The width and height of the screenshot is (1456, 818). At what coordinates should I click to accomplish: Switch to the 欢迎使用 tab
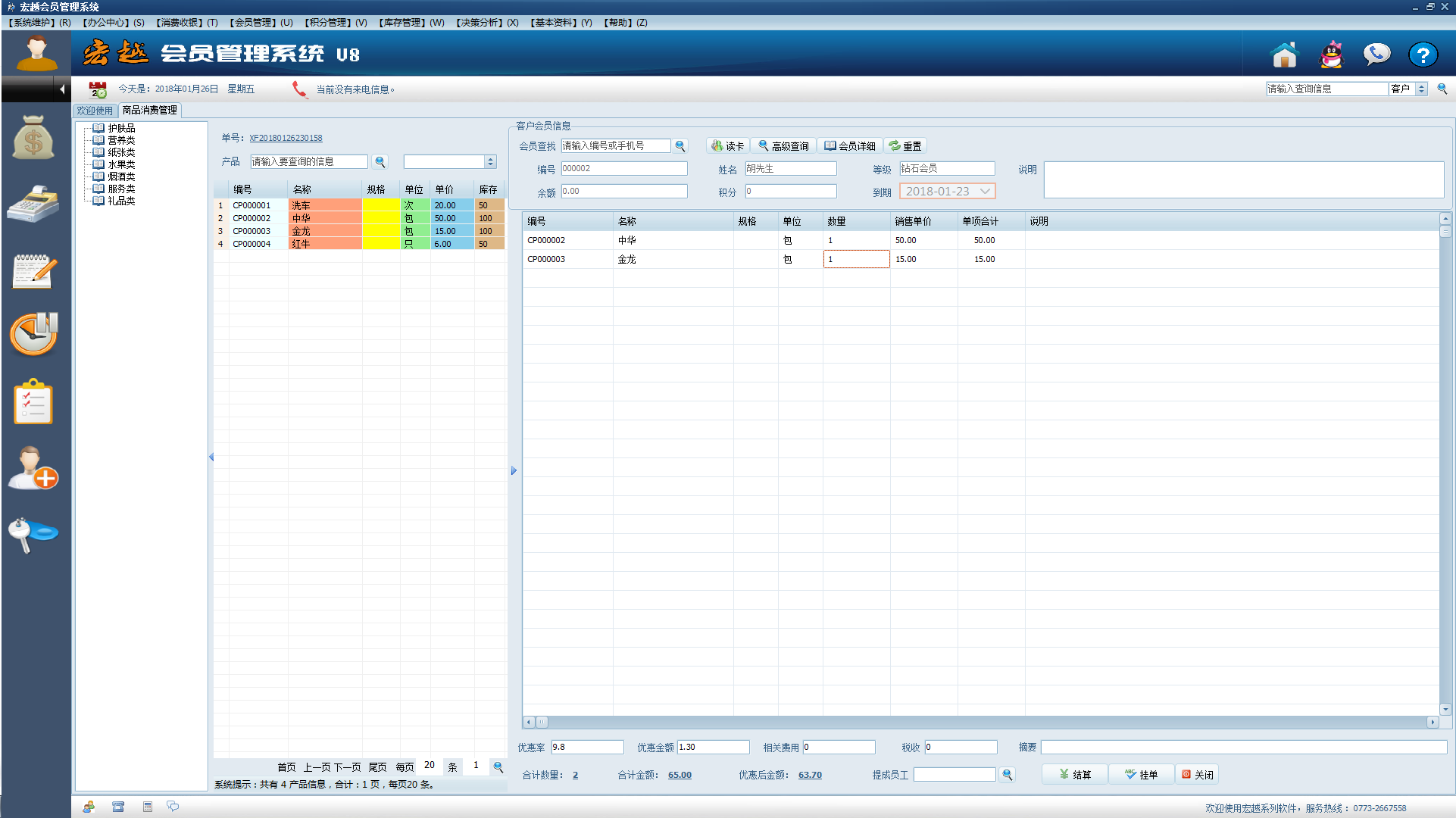point(95,111)
